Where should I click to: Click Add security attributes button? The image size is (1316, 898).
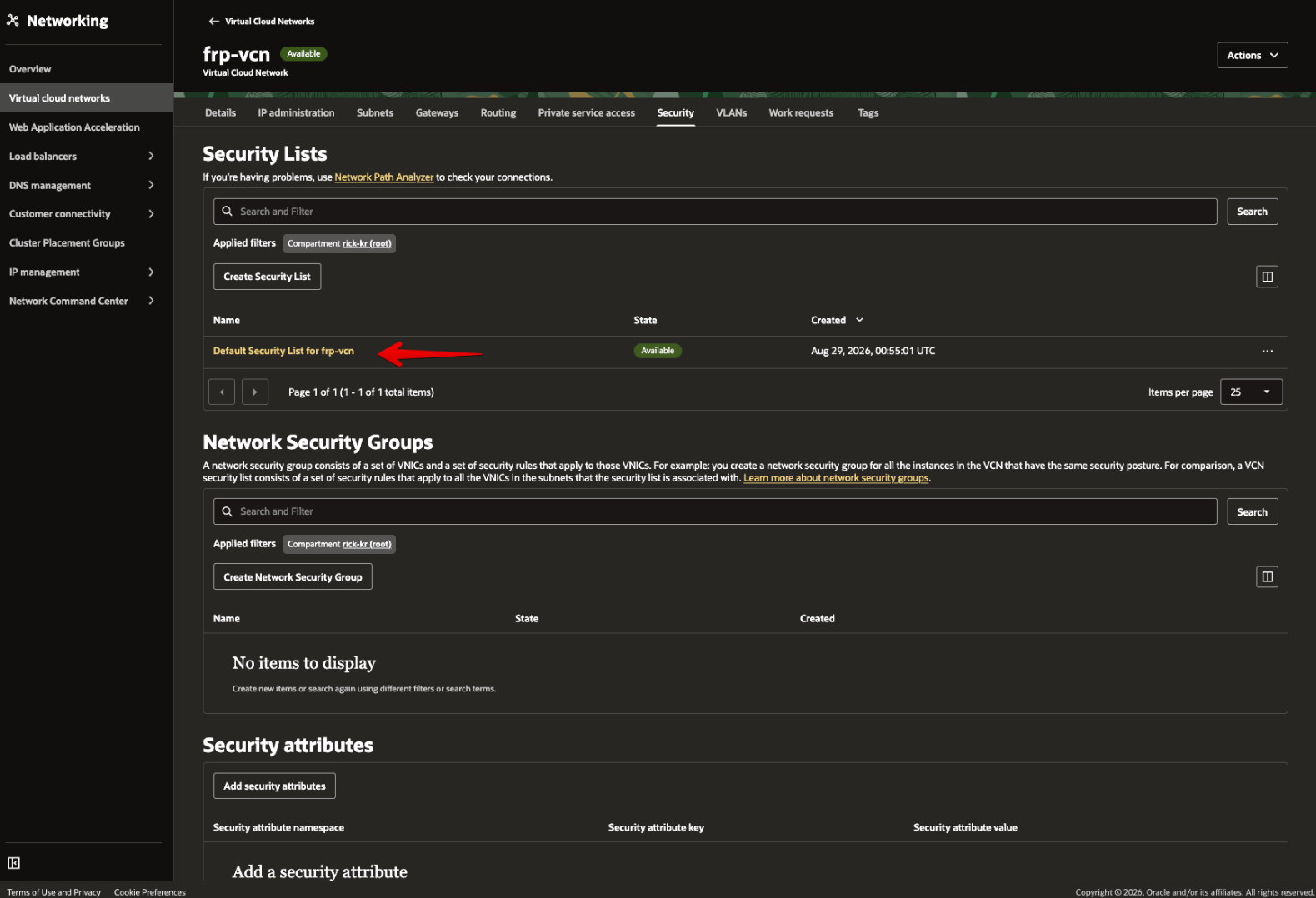274,786
